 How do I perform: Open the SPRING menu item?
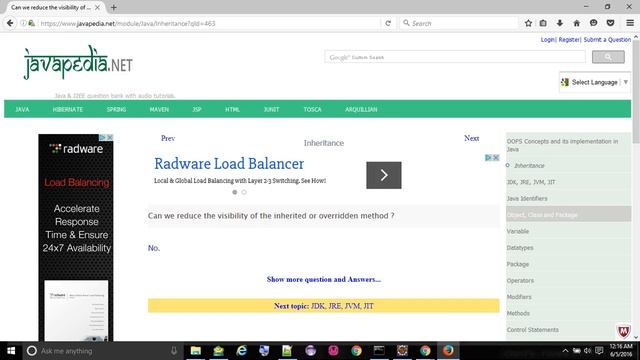coord(116,109)
